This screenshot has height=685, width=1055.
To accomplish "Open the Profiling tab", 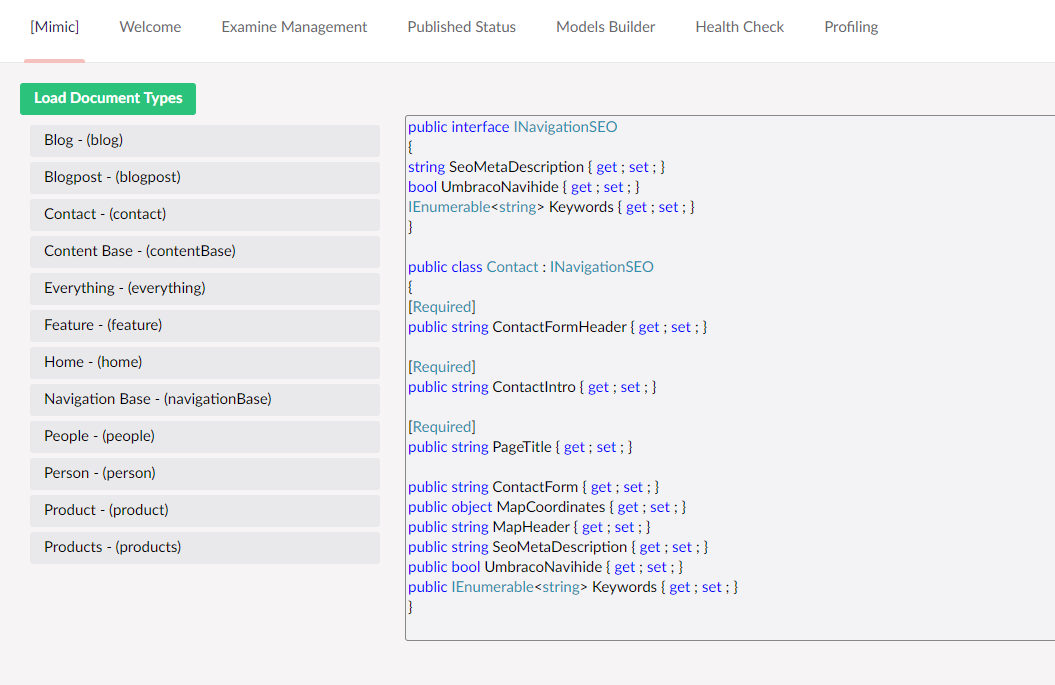I will [851, 27].
